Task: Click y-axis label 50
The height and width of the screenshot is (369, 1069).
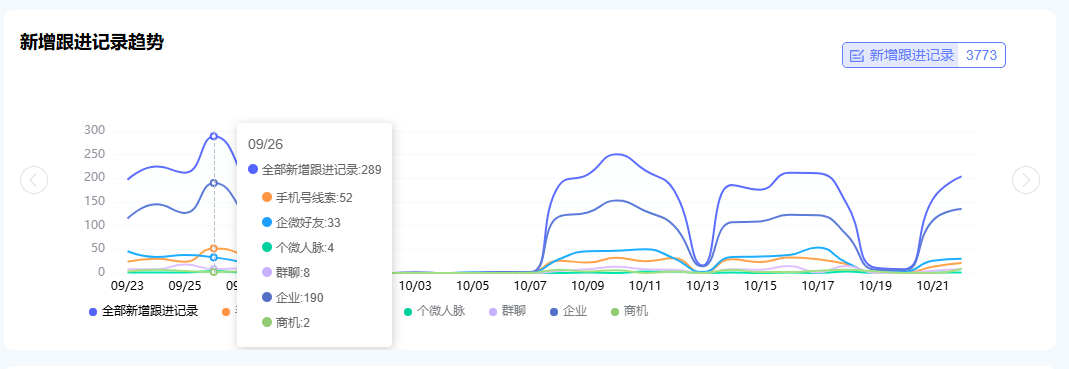Action: (97, 248)
